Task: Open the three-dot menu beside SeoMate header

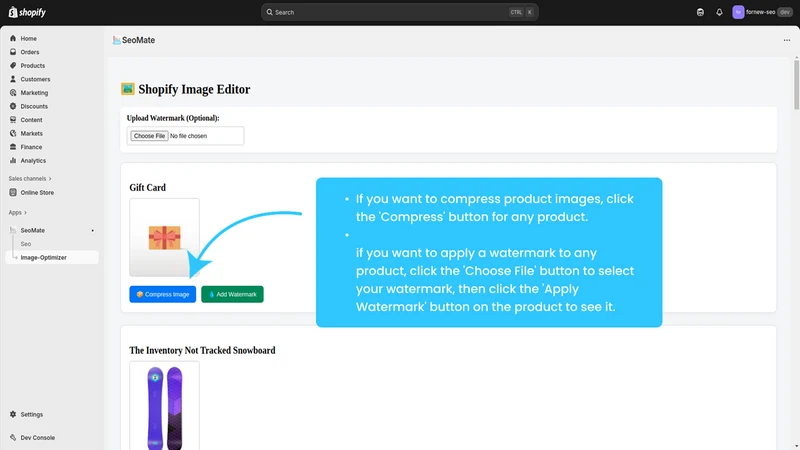Action: (787, 40)
